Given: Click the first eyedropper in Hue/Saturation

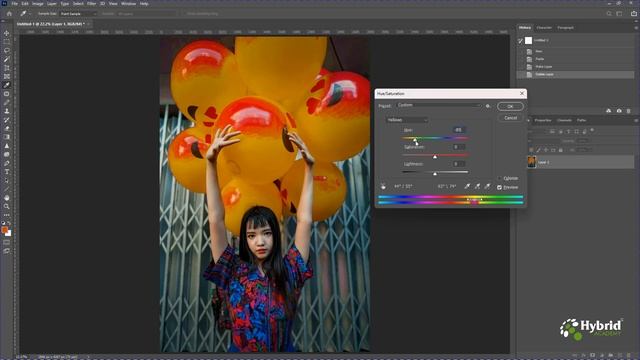Looking at the screenshot, I should tap(467, 186).
